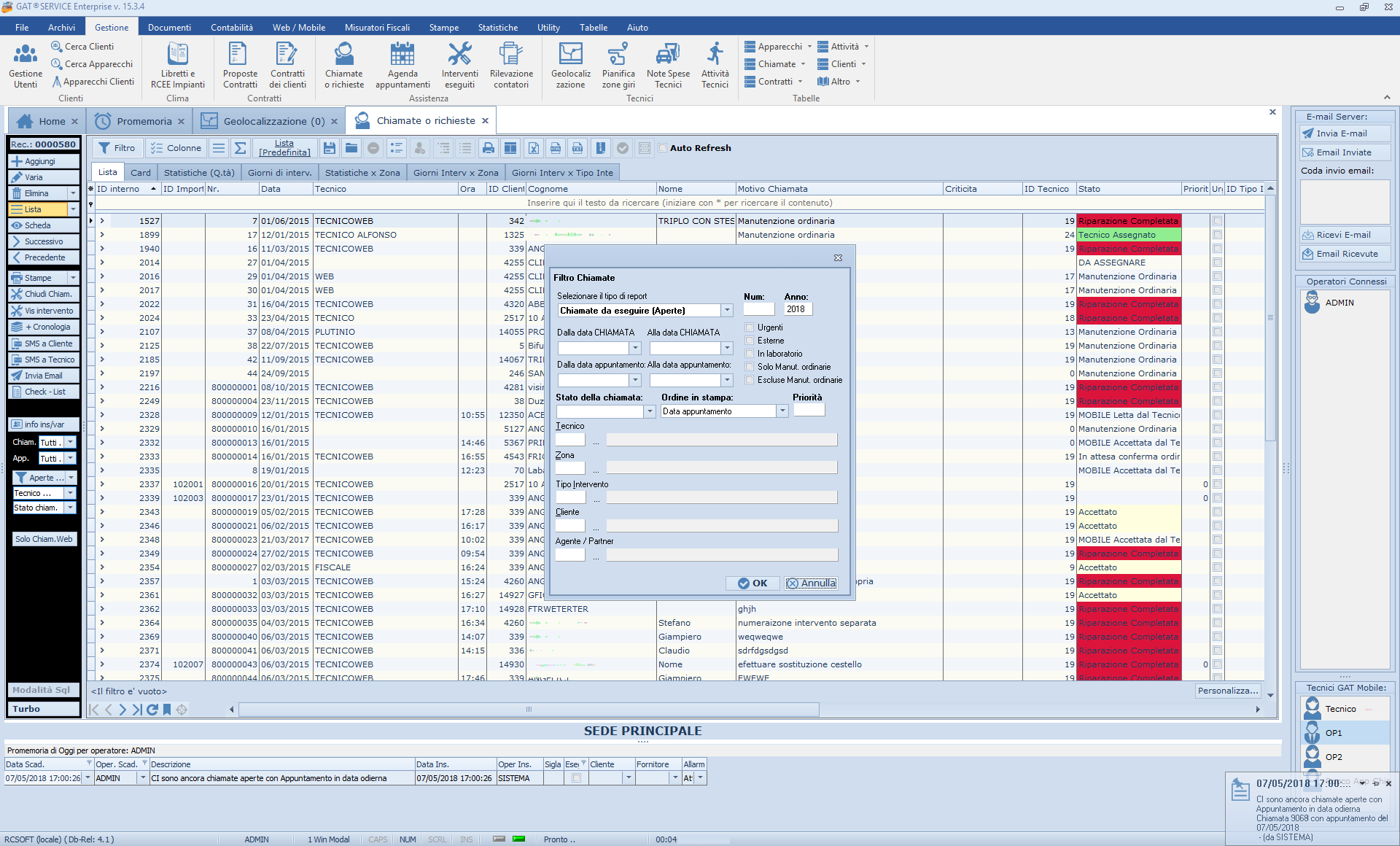Go to last record navigator icon
Viewport: 1400px width, 846px height.
point(137,710)
